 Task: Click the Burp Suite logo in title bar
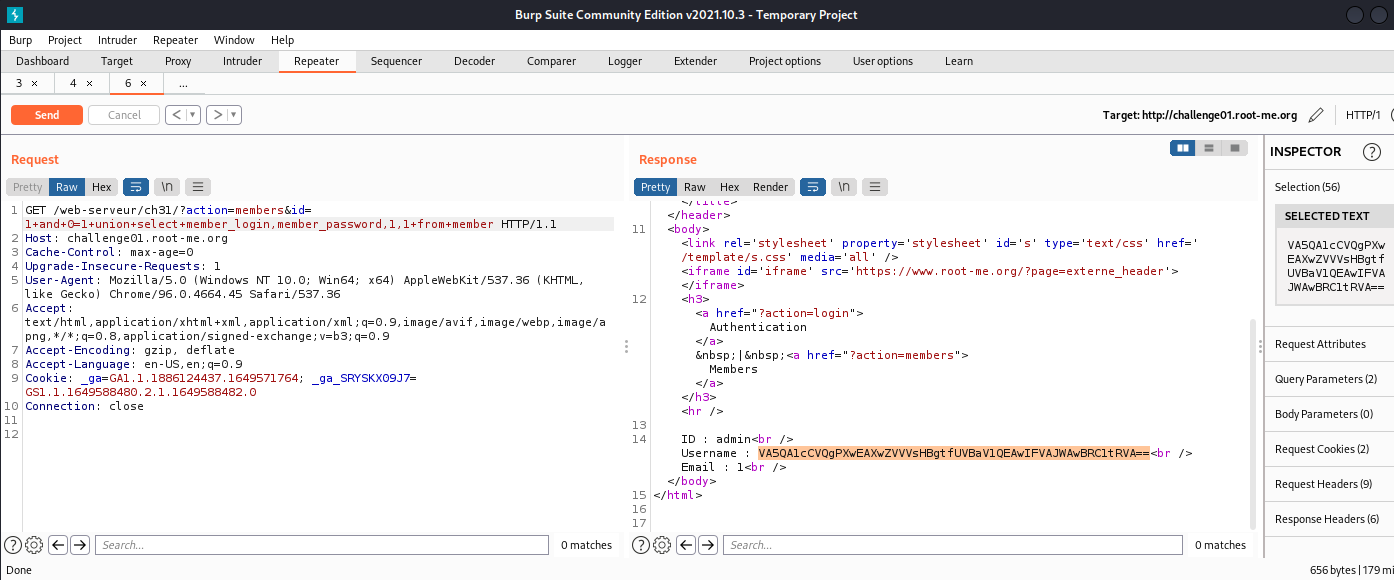[x=15, y=14]
